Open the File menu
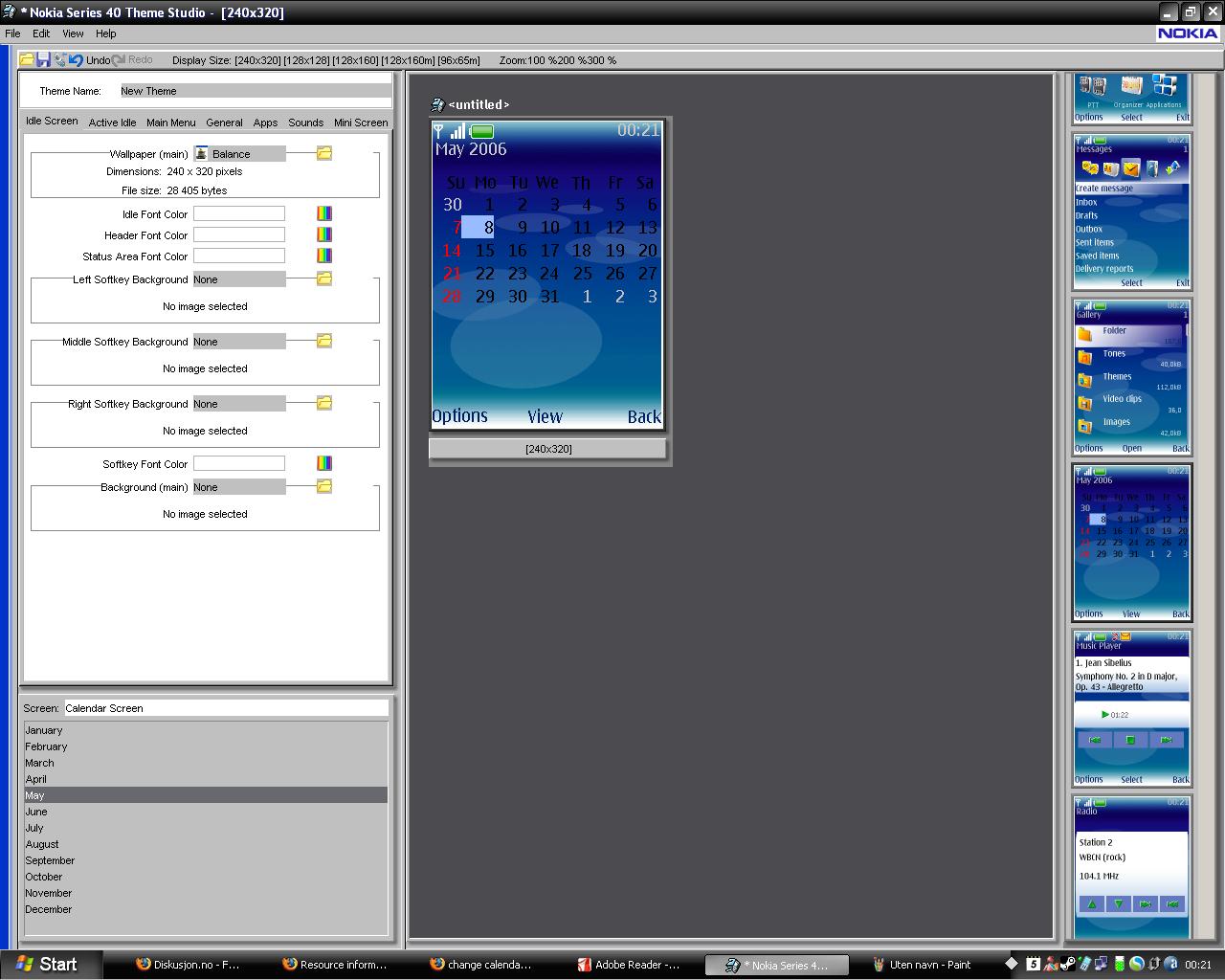 pos(12,33)
